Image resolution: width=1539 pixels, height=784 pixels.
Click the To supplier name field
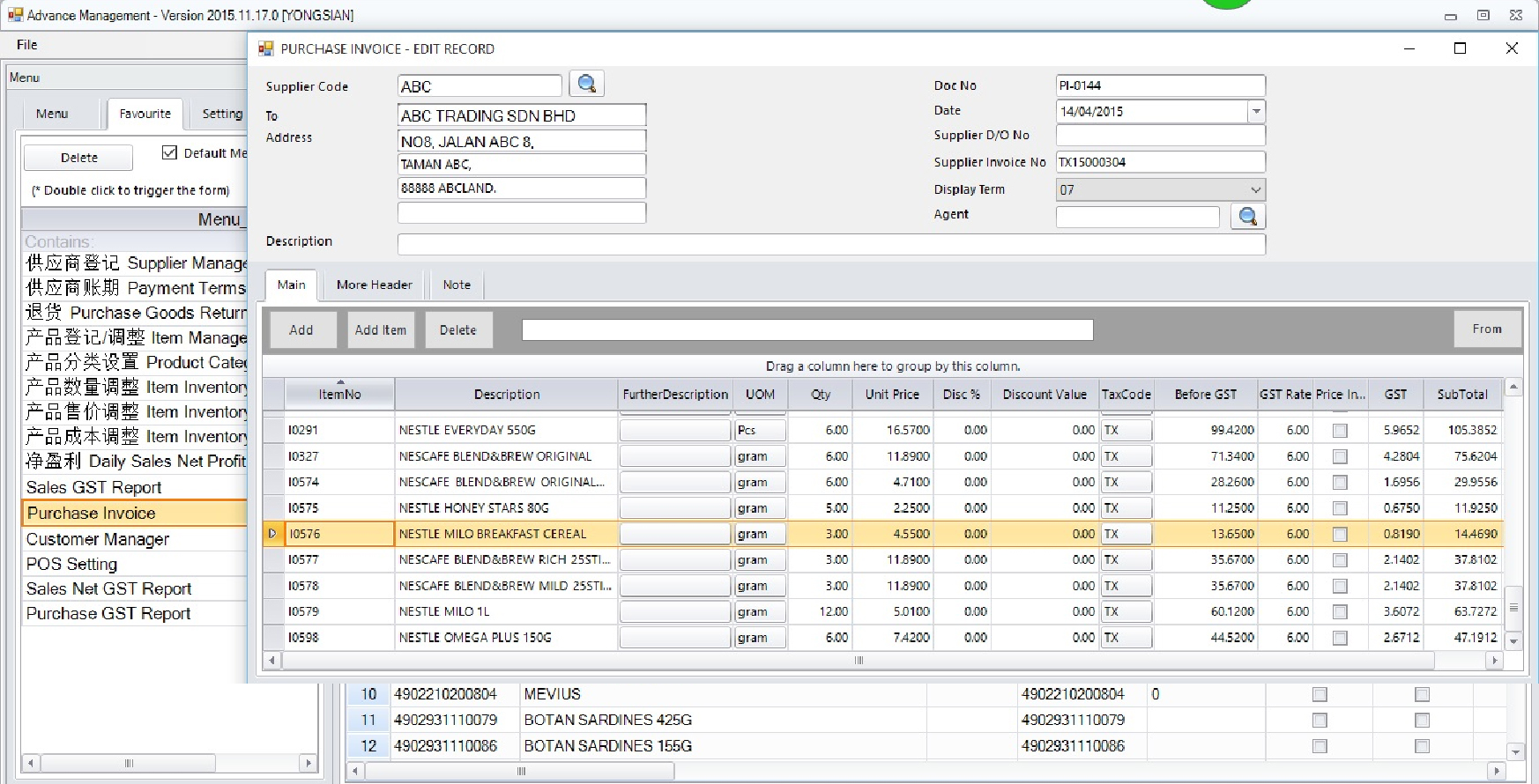[x=522, y=115]
